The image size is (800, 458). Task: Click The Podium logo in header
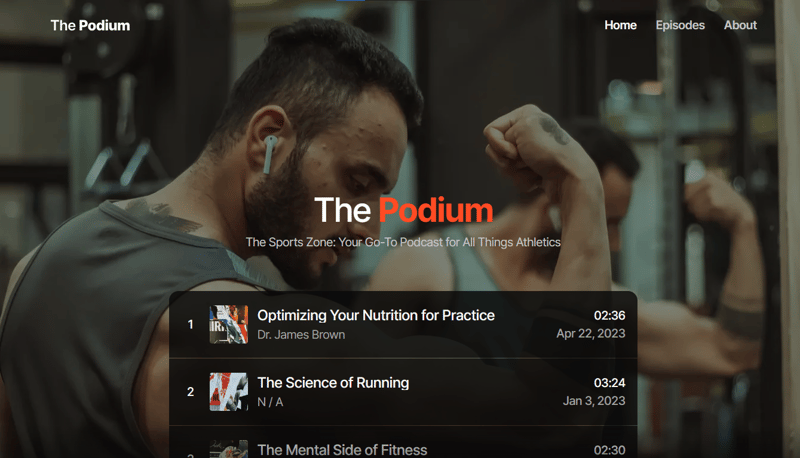90,25
